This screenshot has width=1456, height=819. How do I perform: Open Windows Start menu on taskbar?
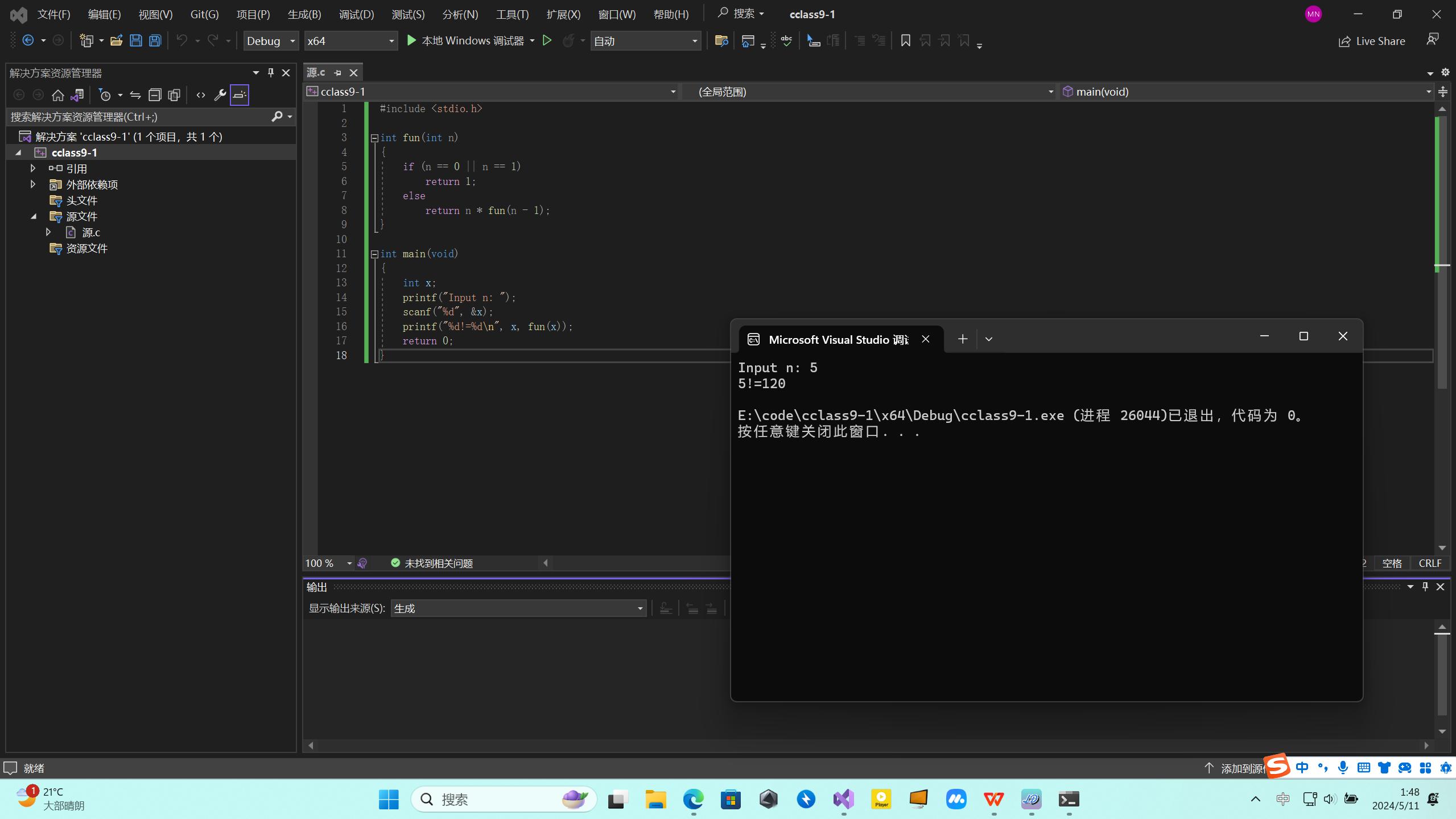point(389,799)
